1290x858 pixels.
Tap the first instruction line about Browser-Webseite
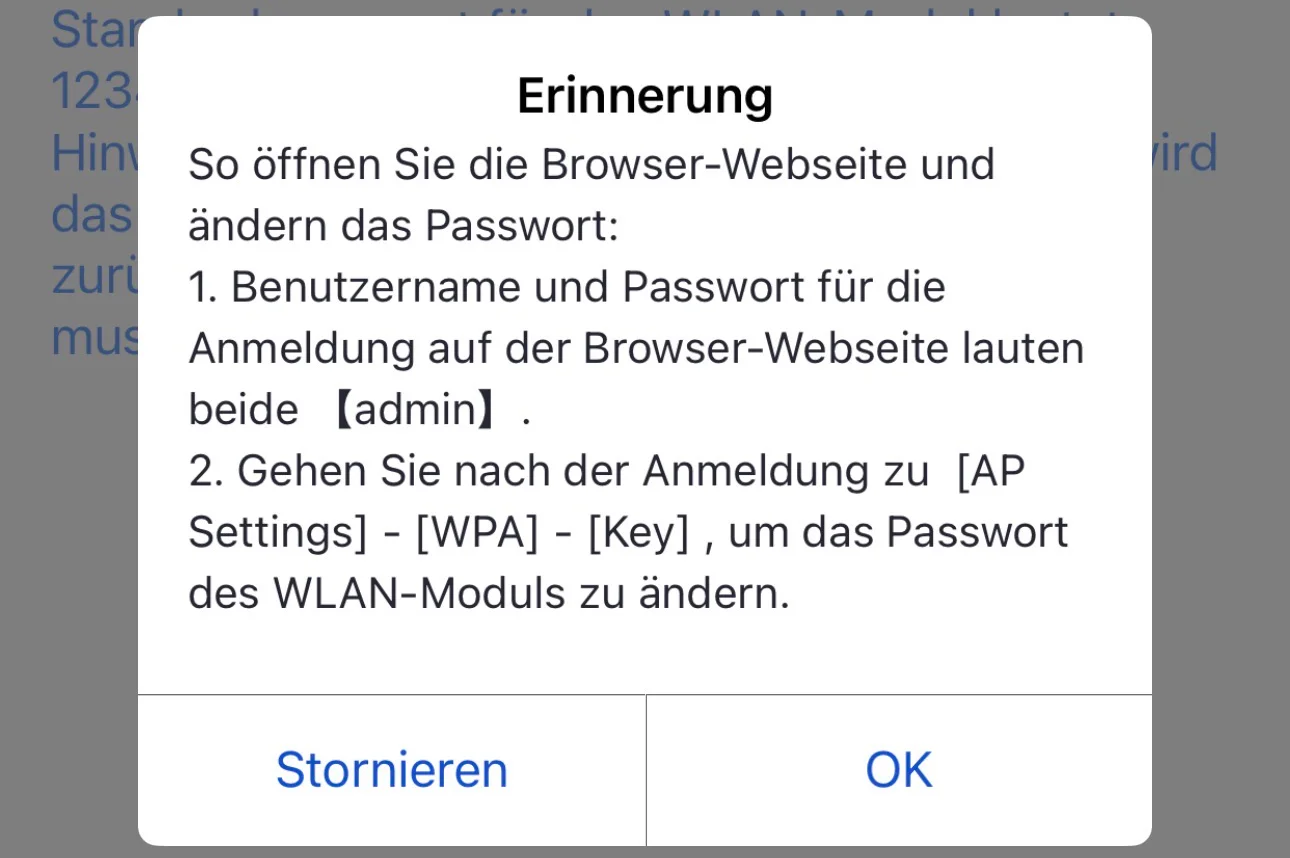590,163
